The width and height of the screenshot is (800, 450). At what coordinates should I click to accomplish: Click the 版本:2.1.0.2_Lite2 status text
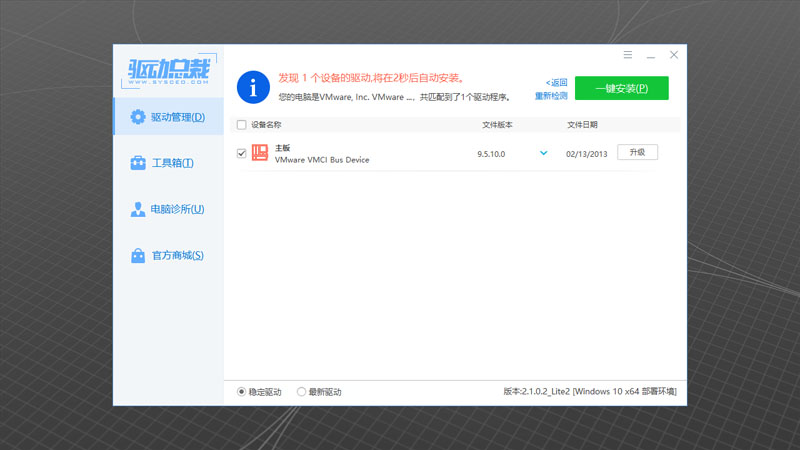point(590,391)
